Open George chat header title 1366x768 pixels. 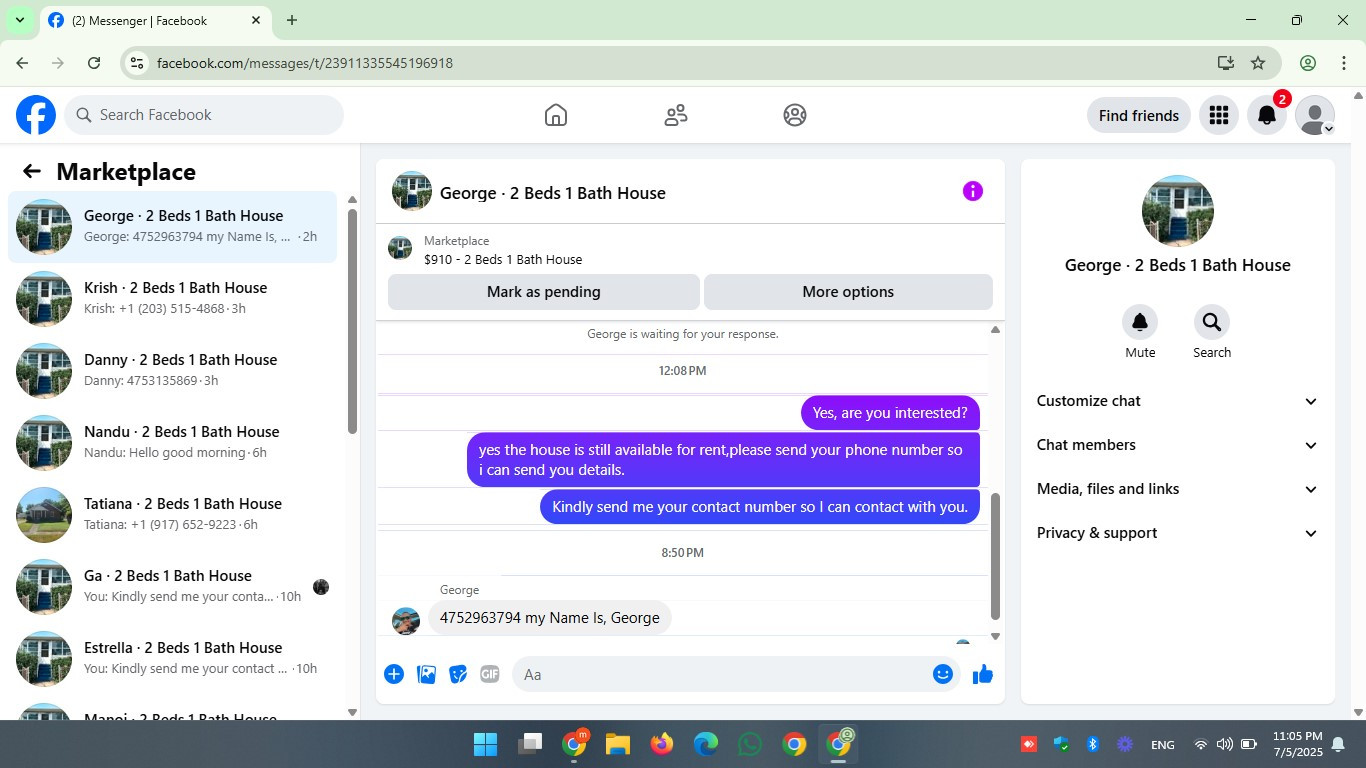tap(553, 193)
